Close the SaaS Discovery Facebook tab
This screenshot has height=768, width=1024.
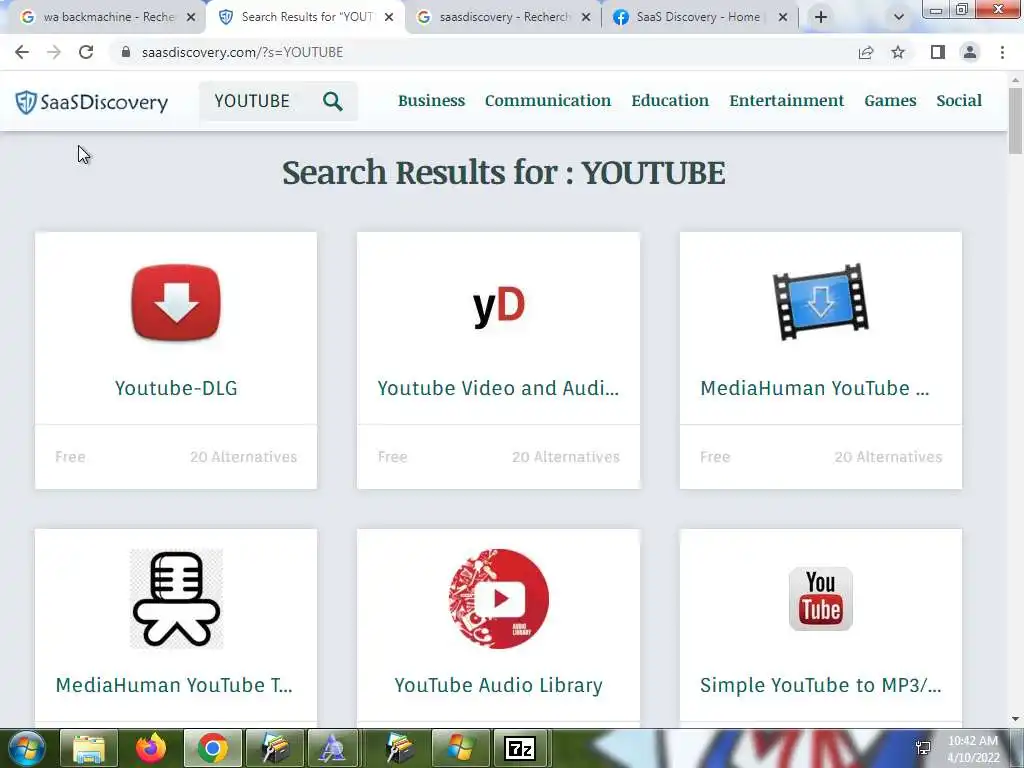(783, 17)
